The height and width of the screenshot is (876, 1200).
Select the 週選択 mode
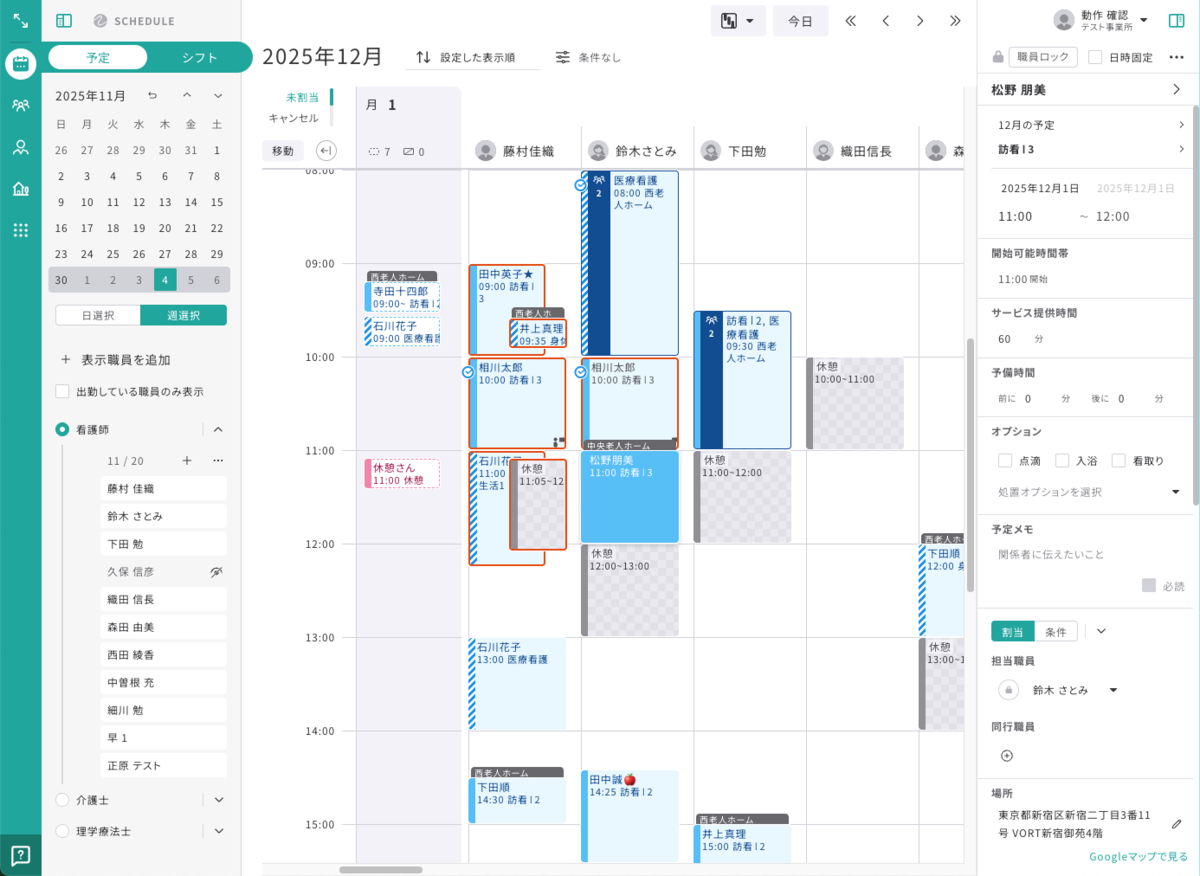(183, 315)
